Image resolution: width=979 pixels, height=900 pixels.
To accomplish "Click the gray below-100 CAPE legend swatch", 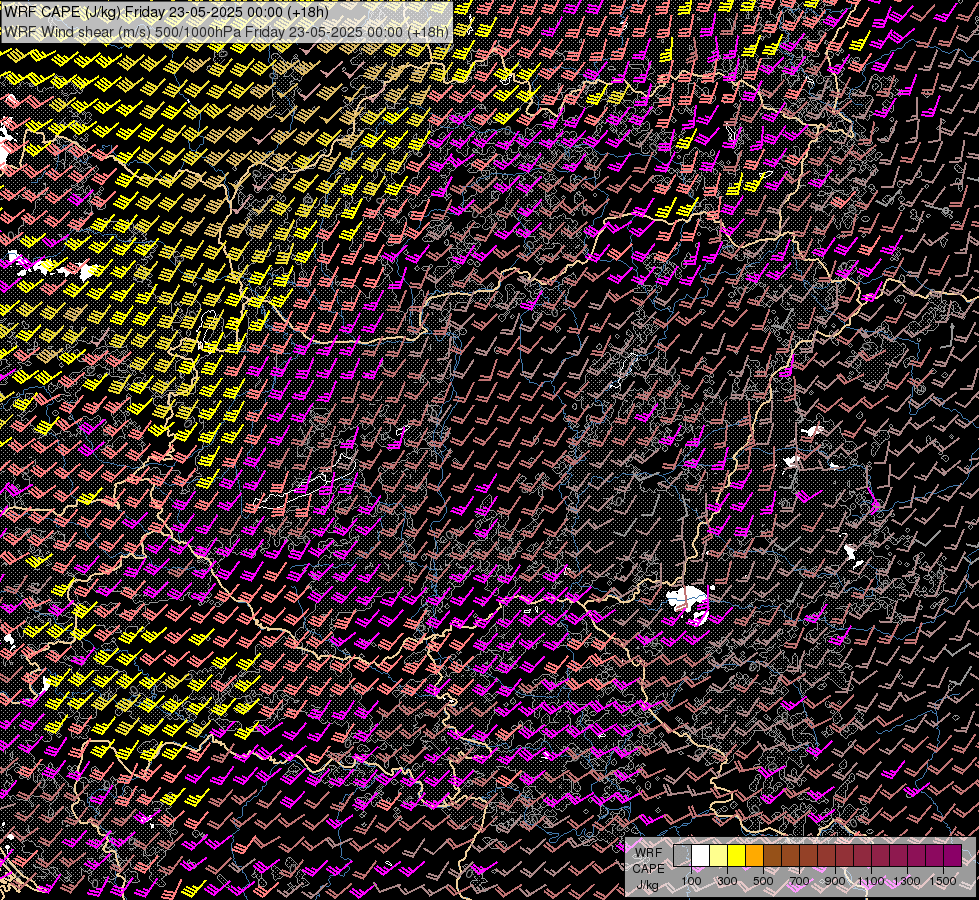I will (682, 855).
